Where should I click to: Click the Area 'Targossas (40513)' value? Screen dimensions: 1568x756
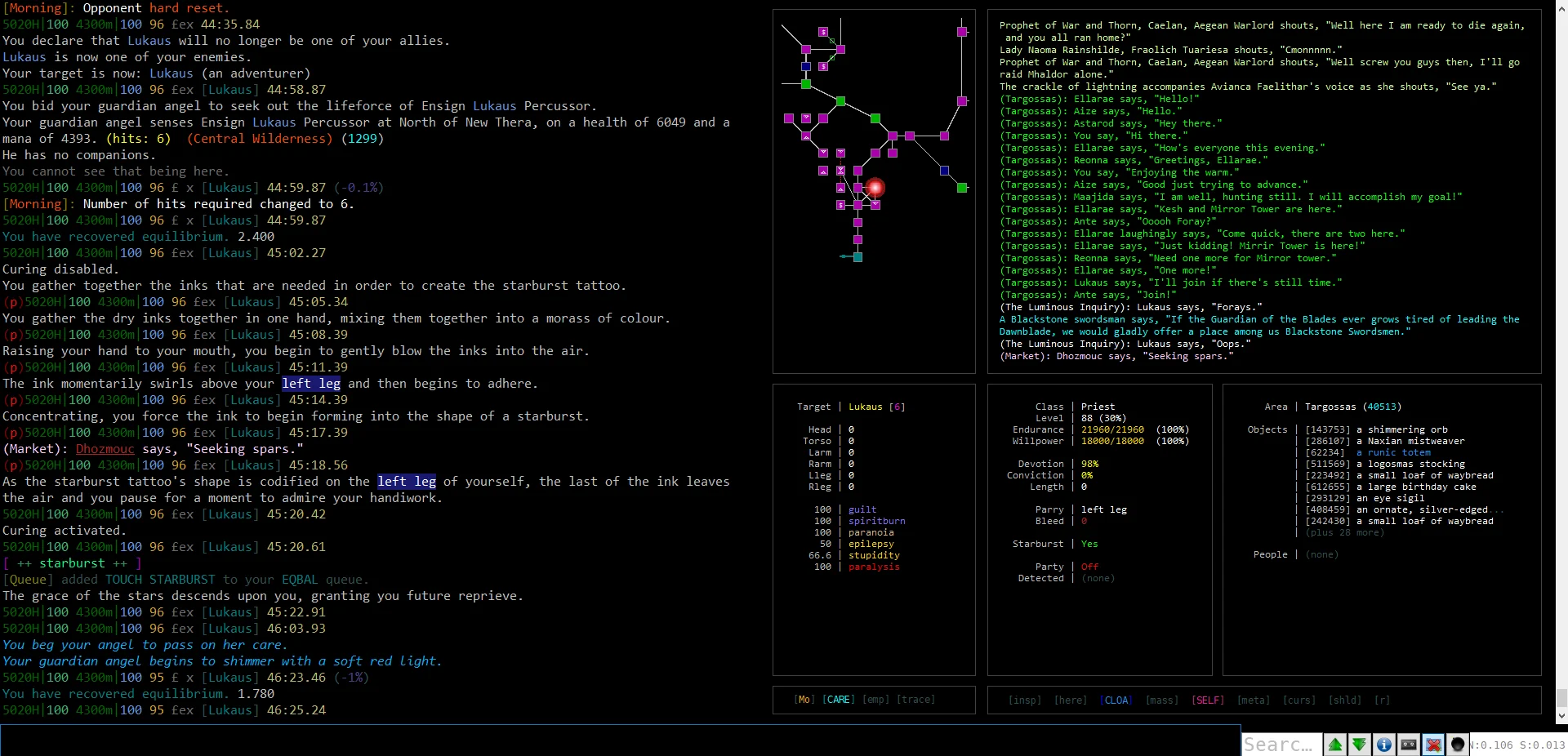(x=1352, y=407)
